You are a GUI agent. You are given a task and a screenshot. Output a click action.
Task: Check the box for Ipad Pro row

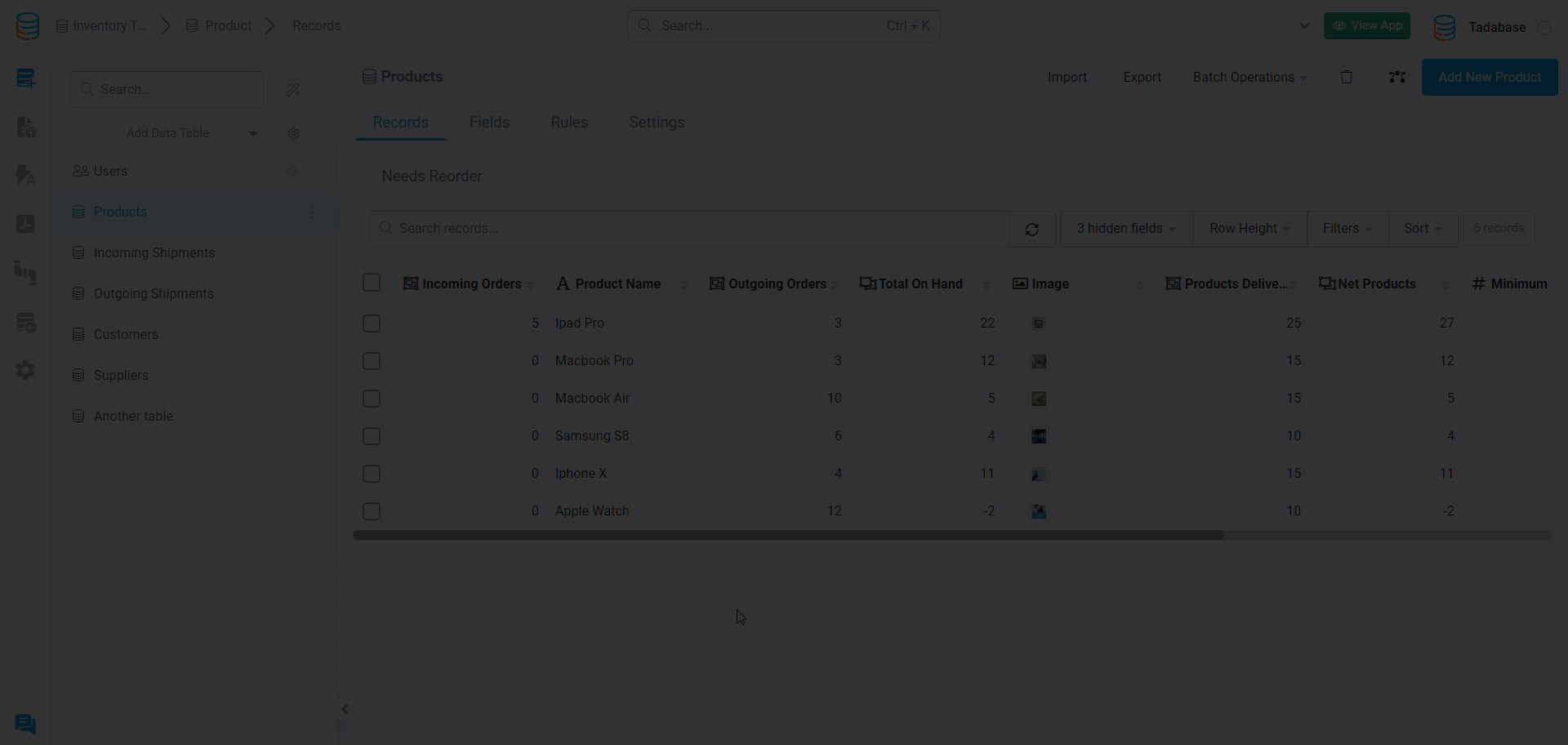[372, 323]
